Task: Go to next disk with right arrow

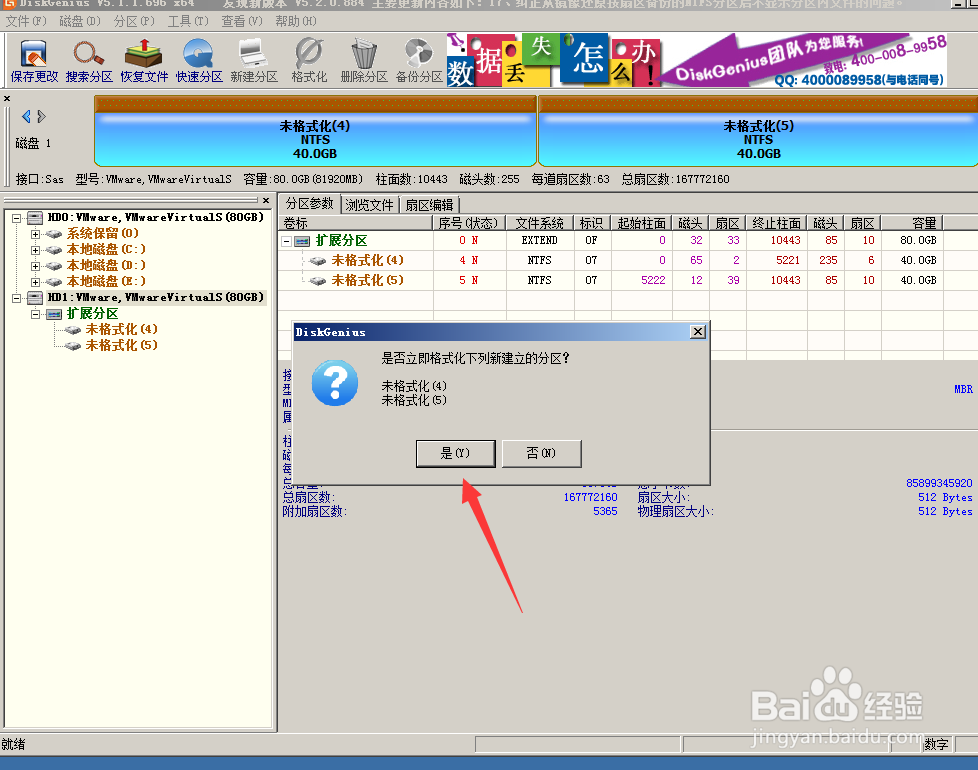Action: click(x=42, y=117)
